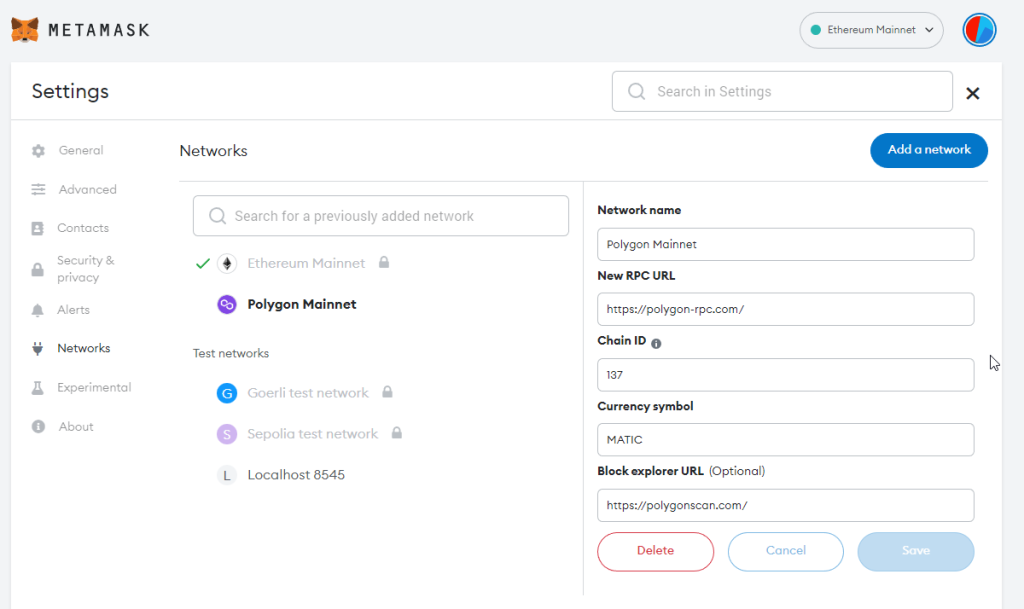Click the Sepolia network S icon
Image resolution: width=1024 pixels, height=609 pixels.
(x=227, y=434)
